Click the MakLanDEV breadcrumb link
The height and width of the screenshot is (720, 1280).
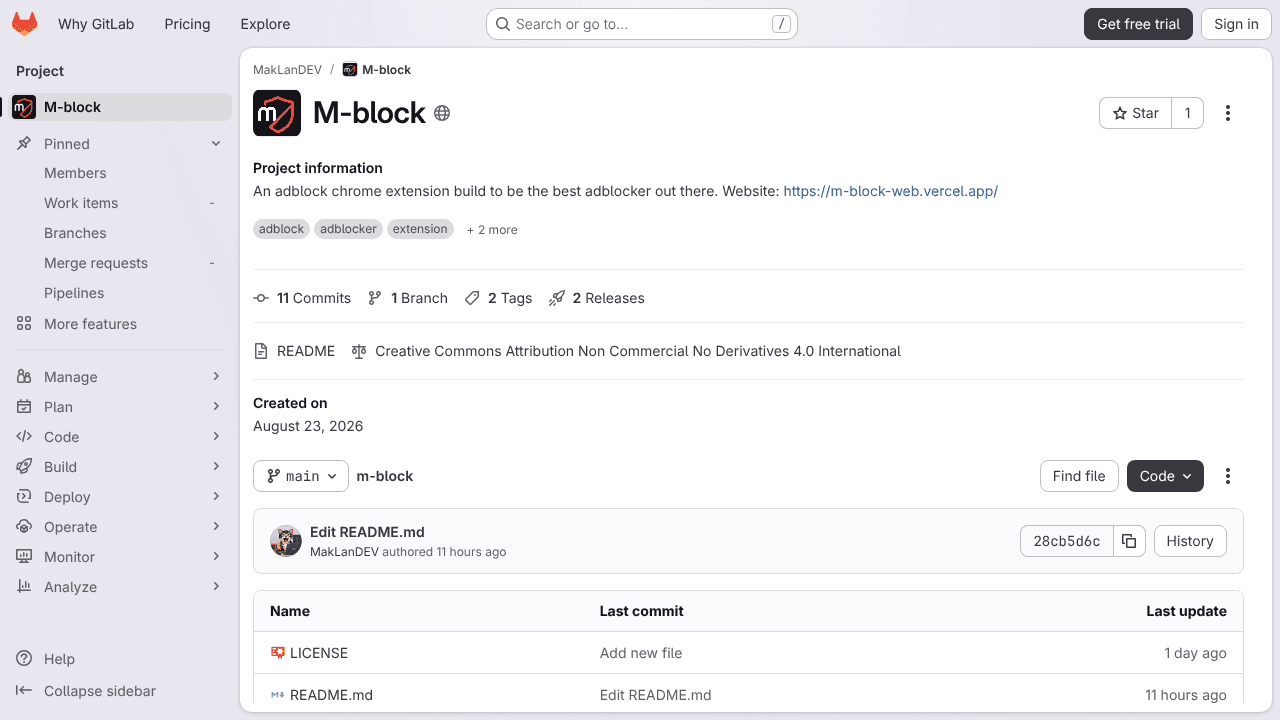(x=287, y=70)
